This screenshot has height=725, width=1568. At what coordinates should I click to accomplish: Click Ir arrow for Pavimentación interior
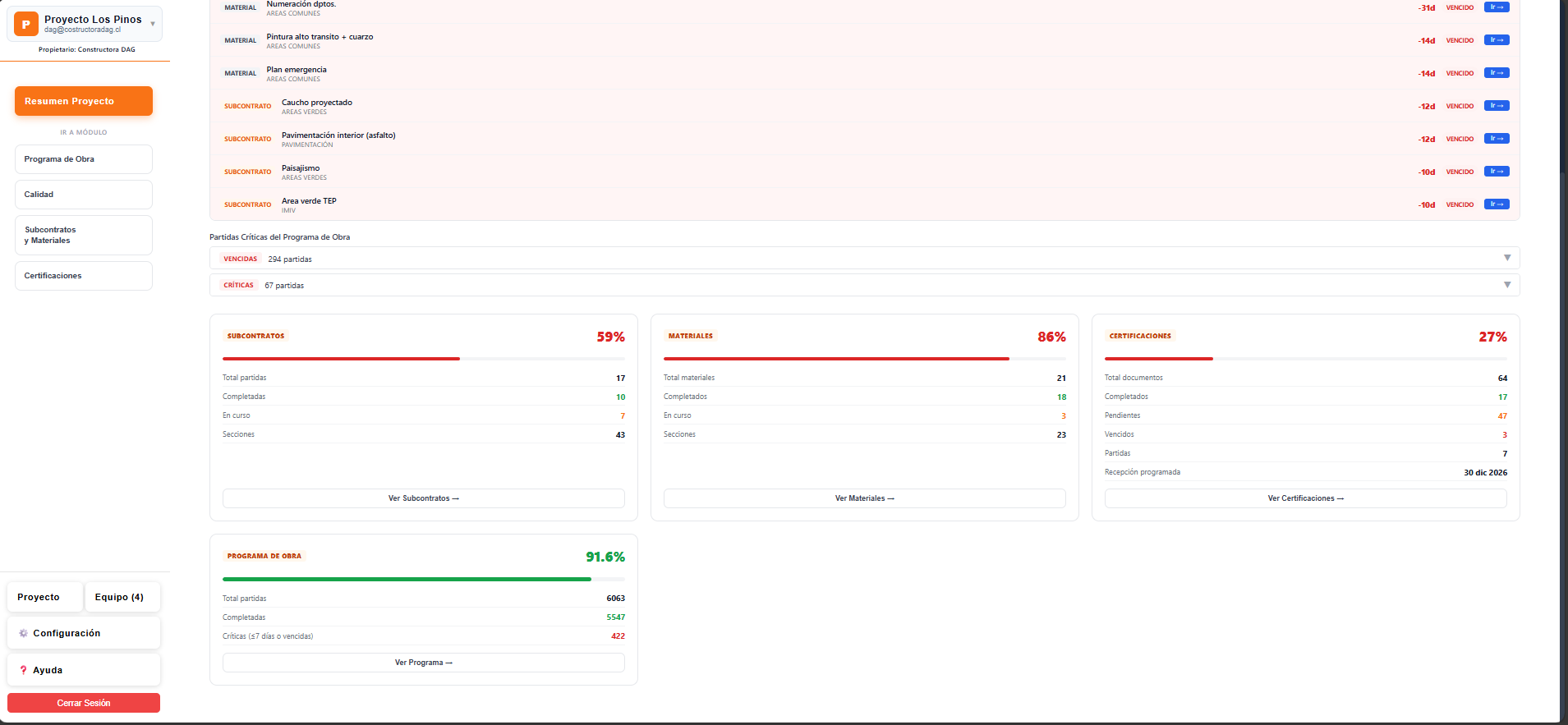tap(1497, 139)
